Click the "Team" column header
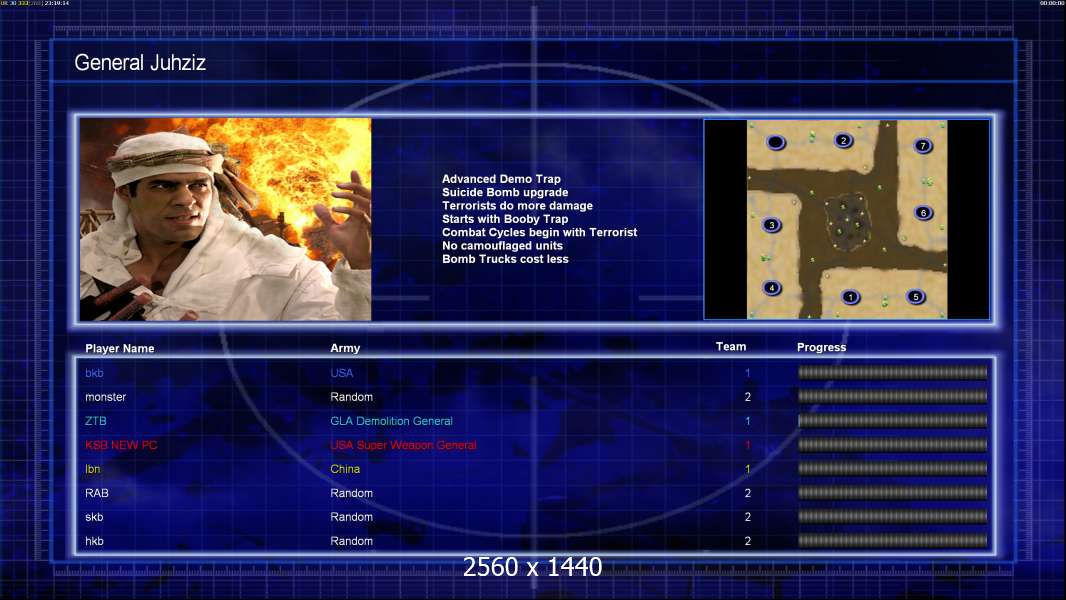The image size is (1066, 600). coord(731,347)
